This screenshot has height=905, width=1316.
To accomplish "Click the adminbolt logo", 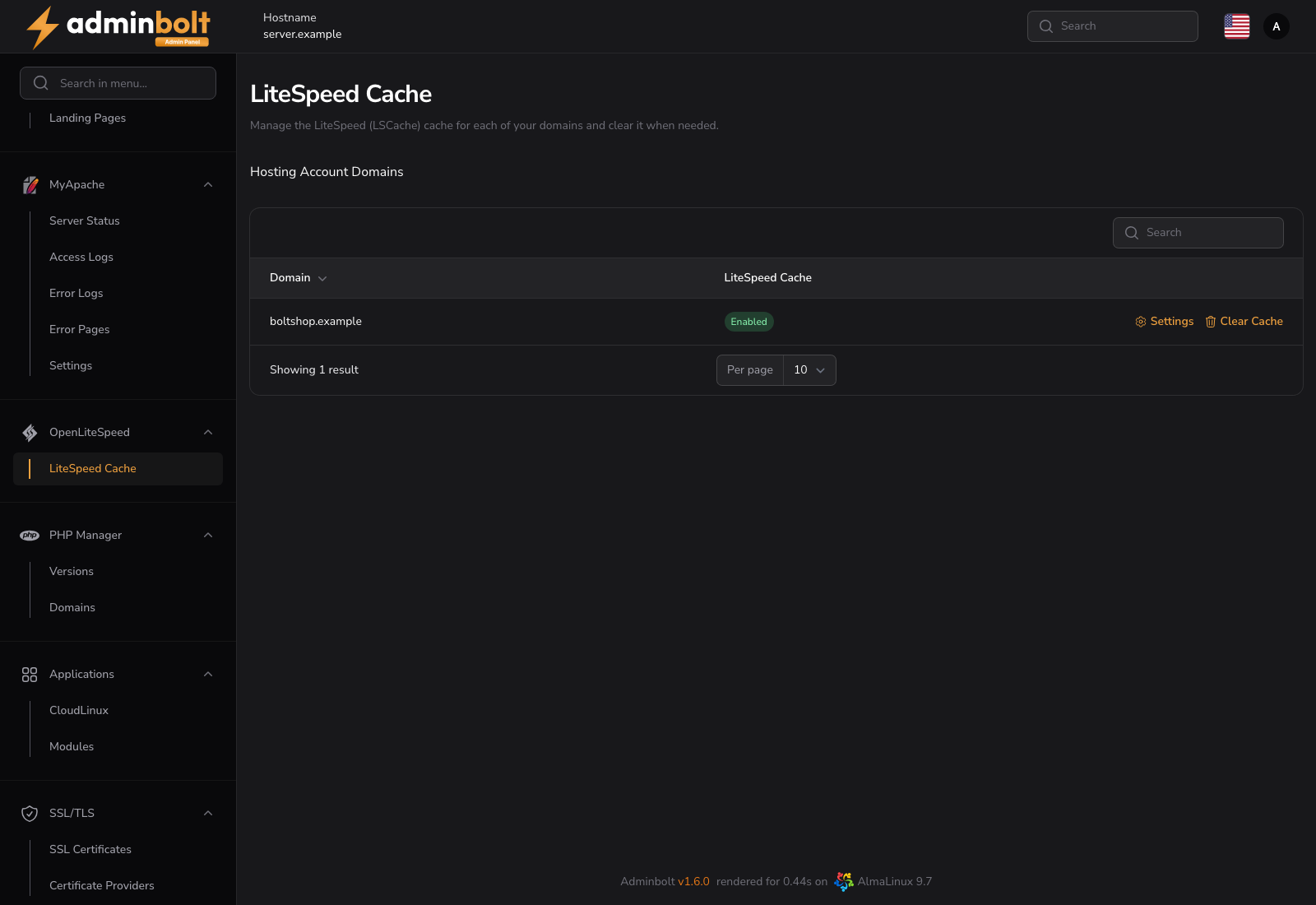I will coord(118,27).
